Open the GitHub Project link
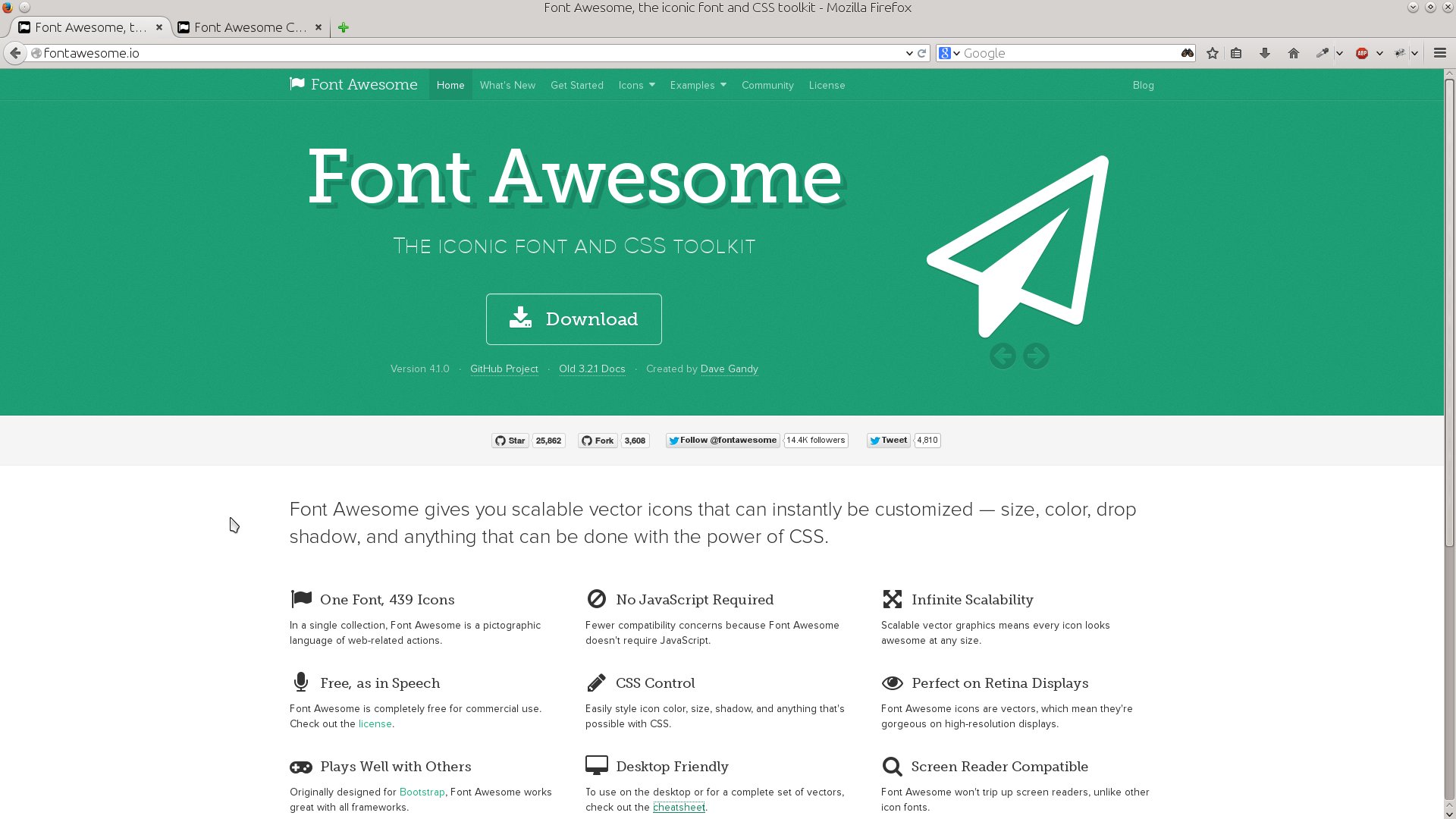 pos(504,369)
